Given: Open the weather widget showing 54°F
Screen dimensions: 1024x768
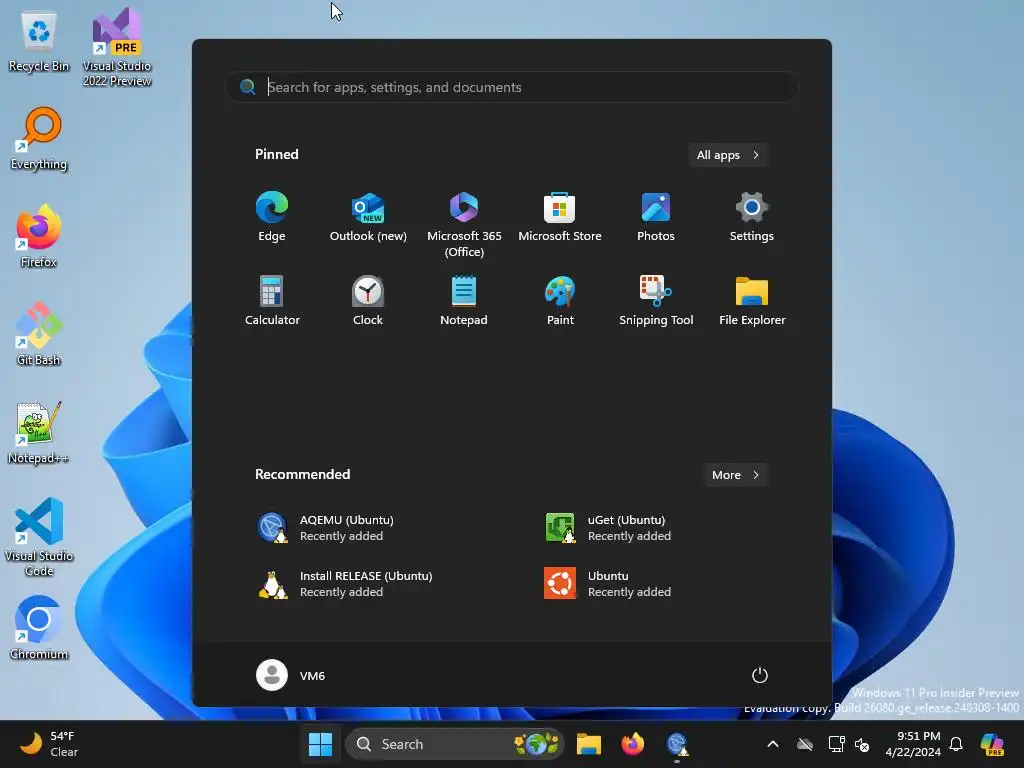Looking at the screenshot, I should pyautogui.click(x=49, y=744).
